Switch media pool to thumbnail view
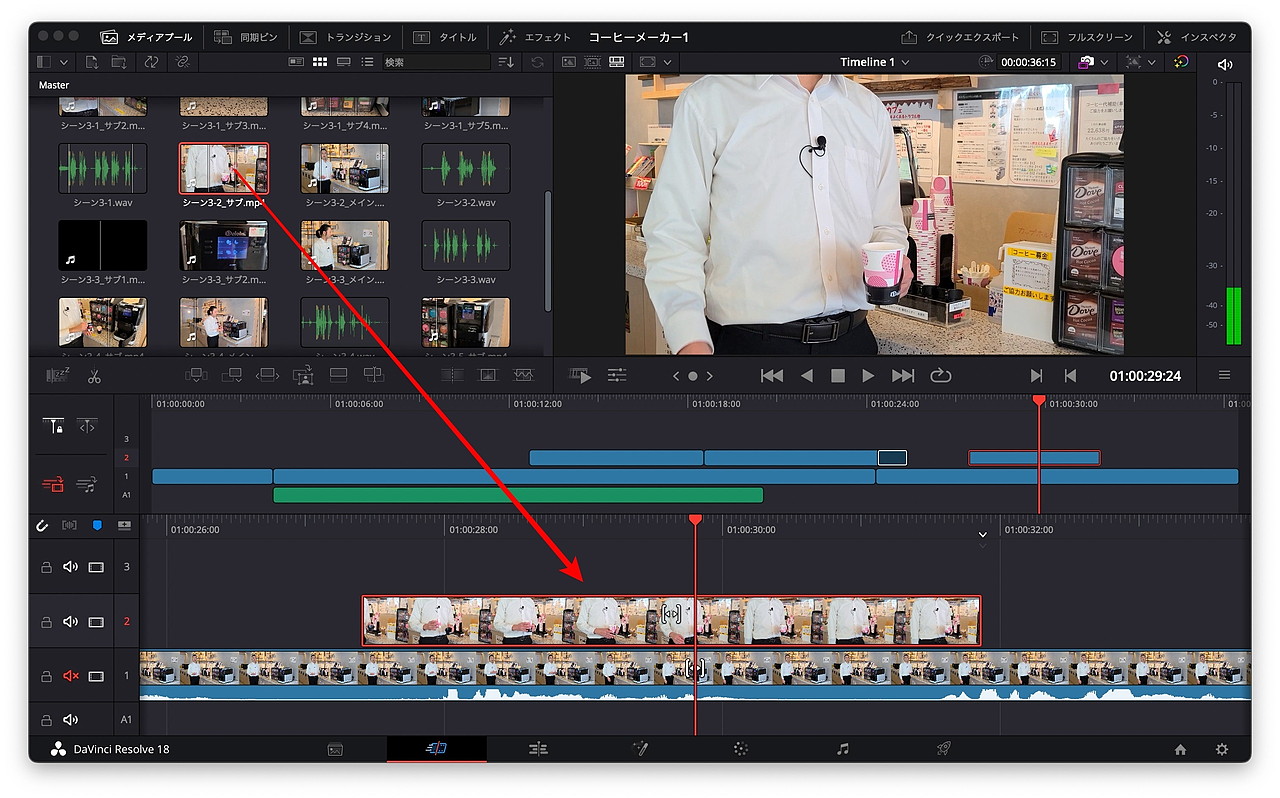The height and width of the screenshot is (798, 1280). [320, 62]
